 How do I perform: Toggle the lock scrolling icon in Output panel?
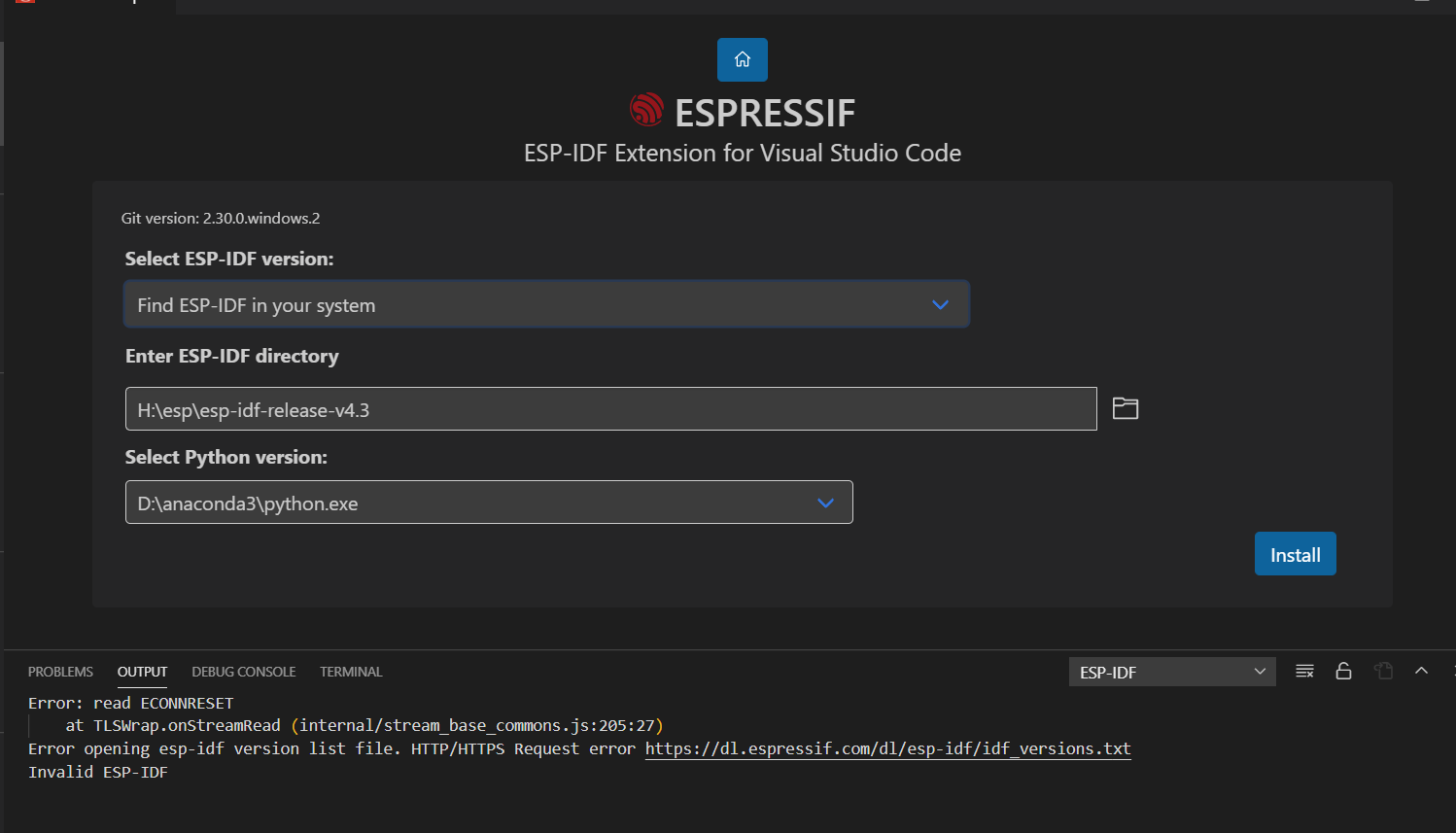pyautogui.click(x=1343, y=671)
